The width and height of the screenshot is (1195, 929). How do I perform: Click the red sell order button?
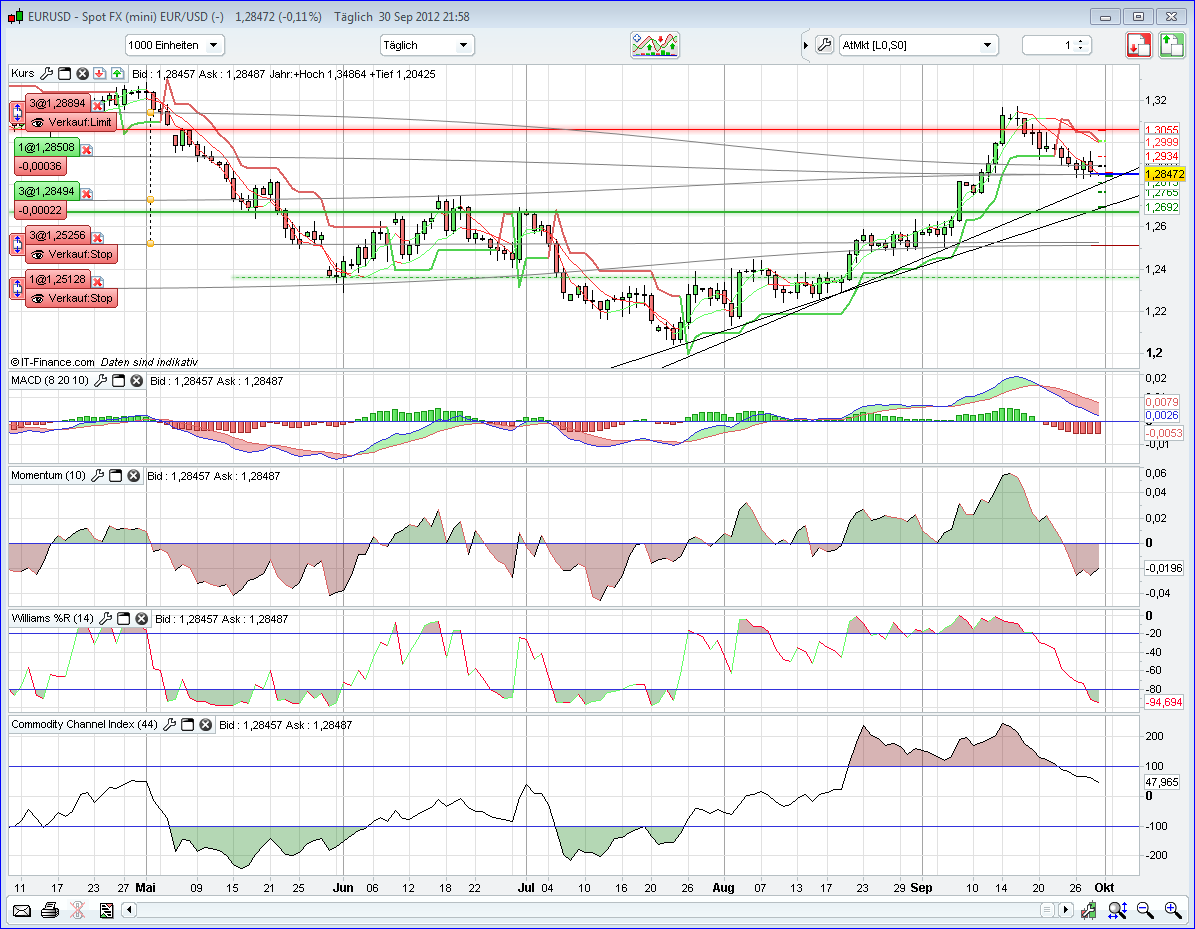pos(1139,45)
